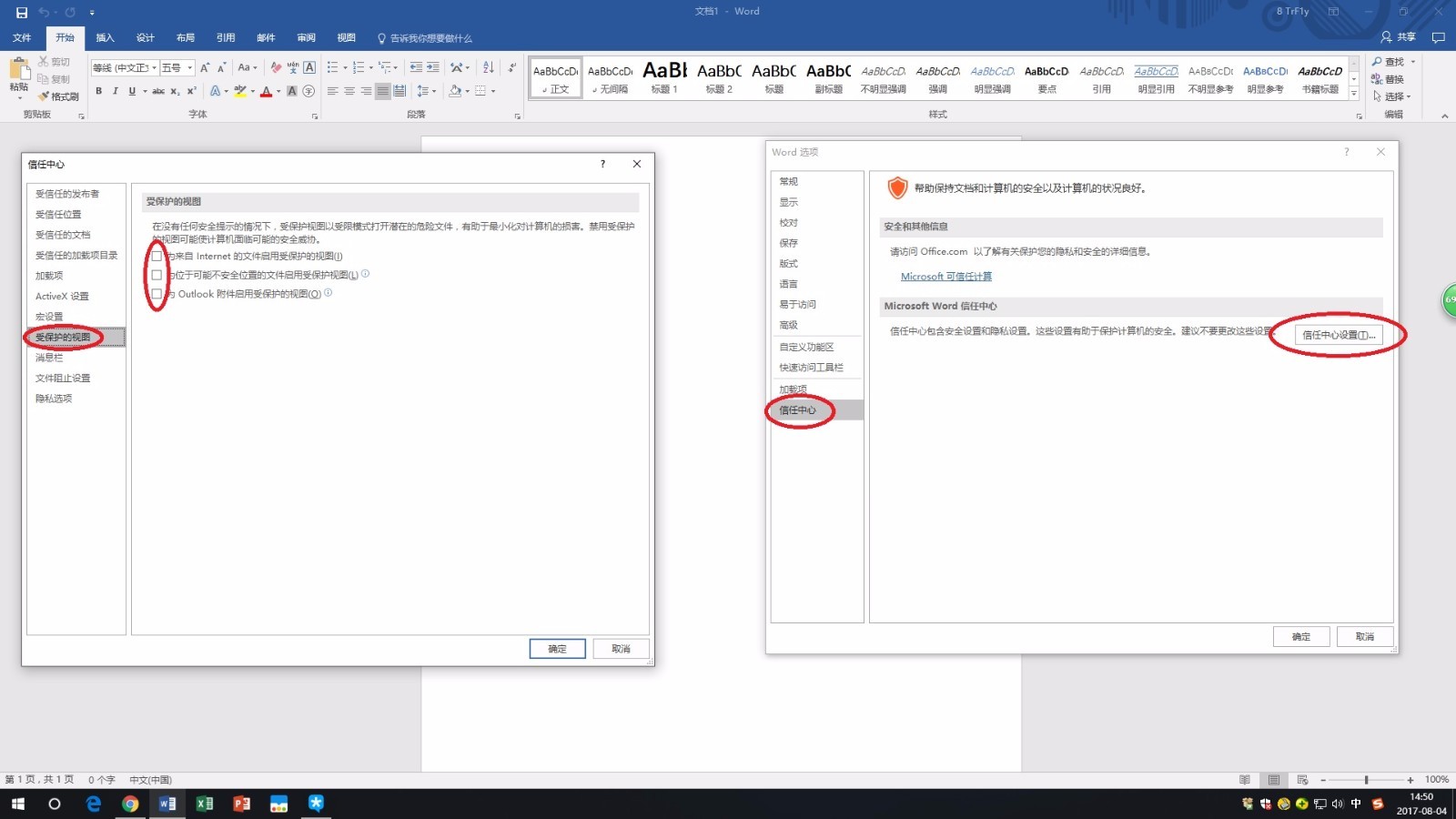Click the character shading icon
Image resolution: width=1456 pixels, height=819 pixels.
292,91
